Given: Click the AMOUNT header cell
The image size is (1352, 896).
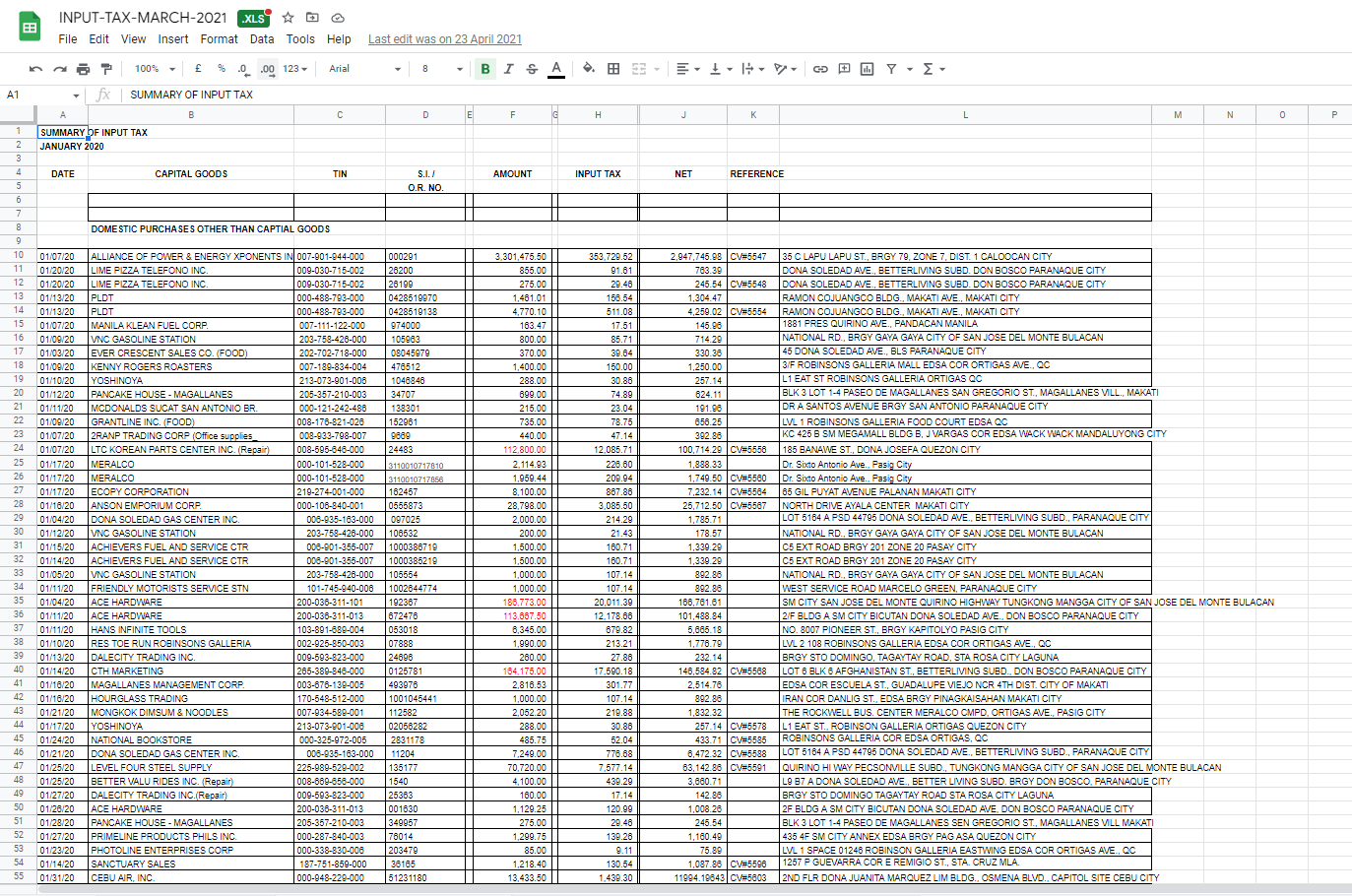Looking at the screenshot, I should point(512,174).
